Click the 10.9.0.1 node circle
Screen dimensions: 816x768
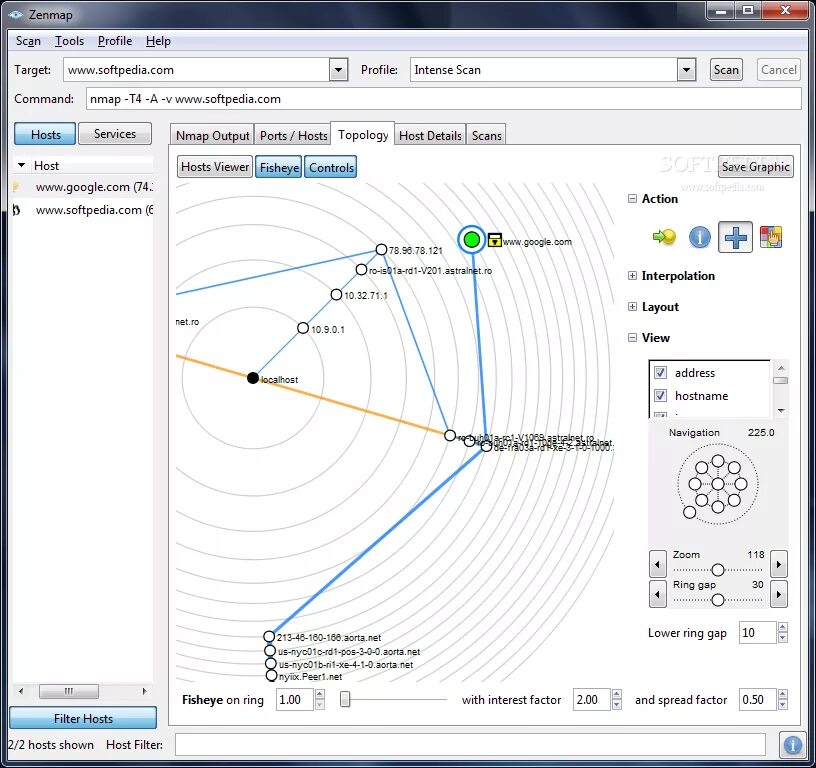[303, 328]
